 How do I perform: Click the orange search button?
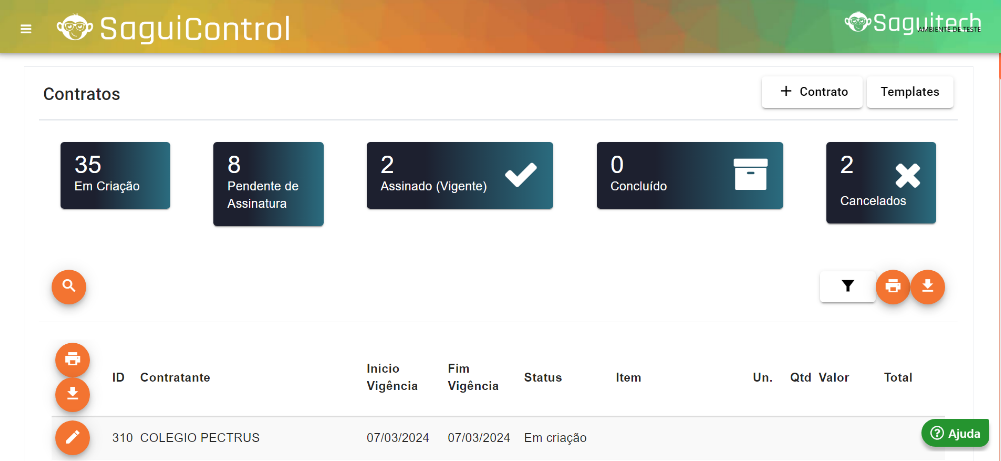pyautogui.click(x=69, y=286)
